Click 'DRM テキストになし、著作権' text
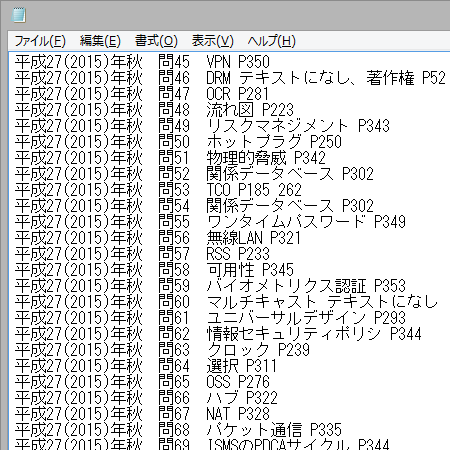Screen dimensions: 450x450 310,78
